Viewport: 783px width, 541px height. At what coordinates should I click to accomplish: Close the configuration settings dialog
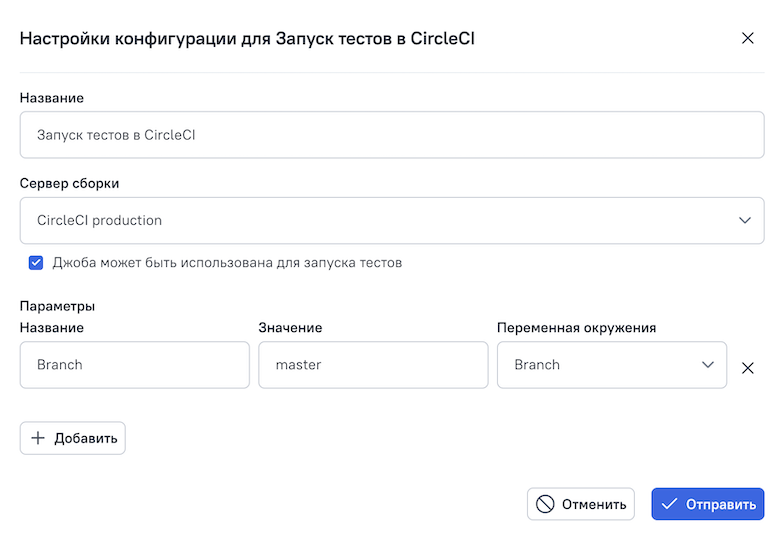coord(747,39)
